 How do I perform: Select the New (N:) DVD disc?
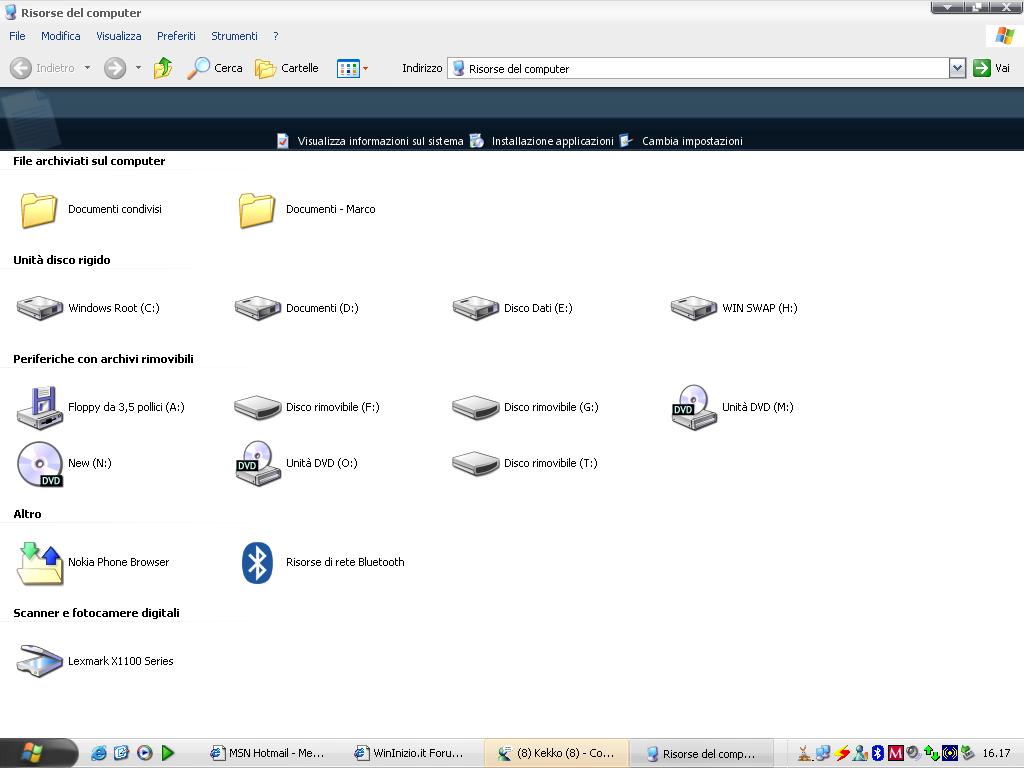pyautogui.click(x=40, y=464)
